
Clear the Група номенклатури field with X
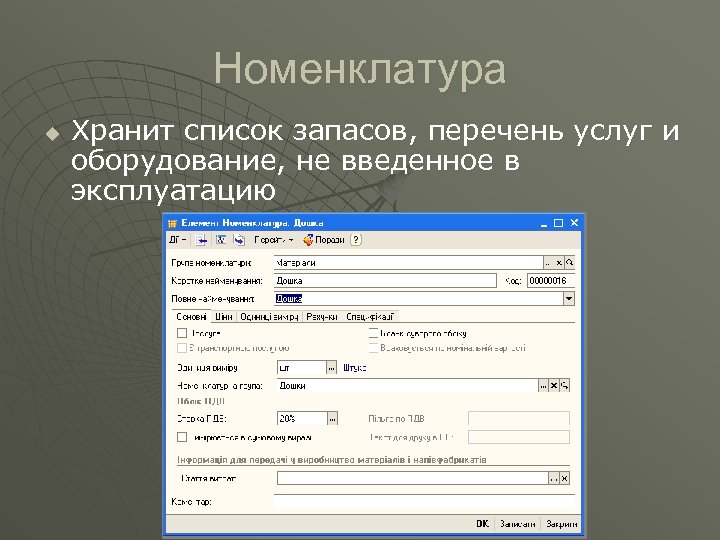[x=559, y=263]
